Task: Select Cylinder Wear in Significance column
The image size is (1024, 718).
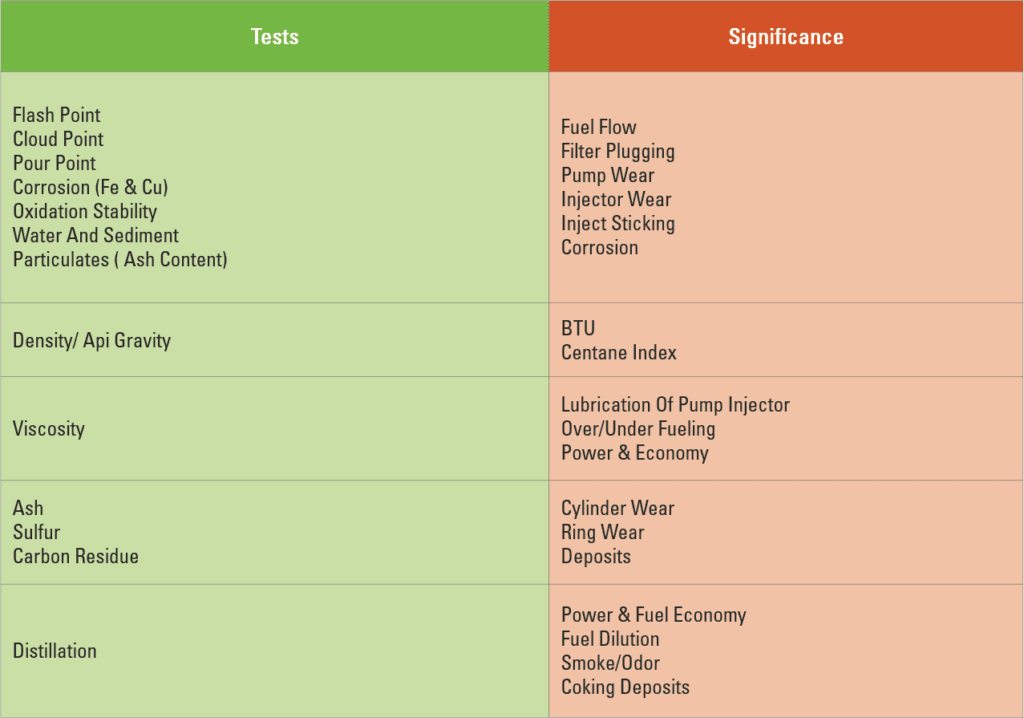Action: point(618,508)
